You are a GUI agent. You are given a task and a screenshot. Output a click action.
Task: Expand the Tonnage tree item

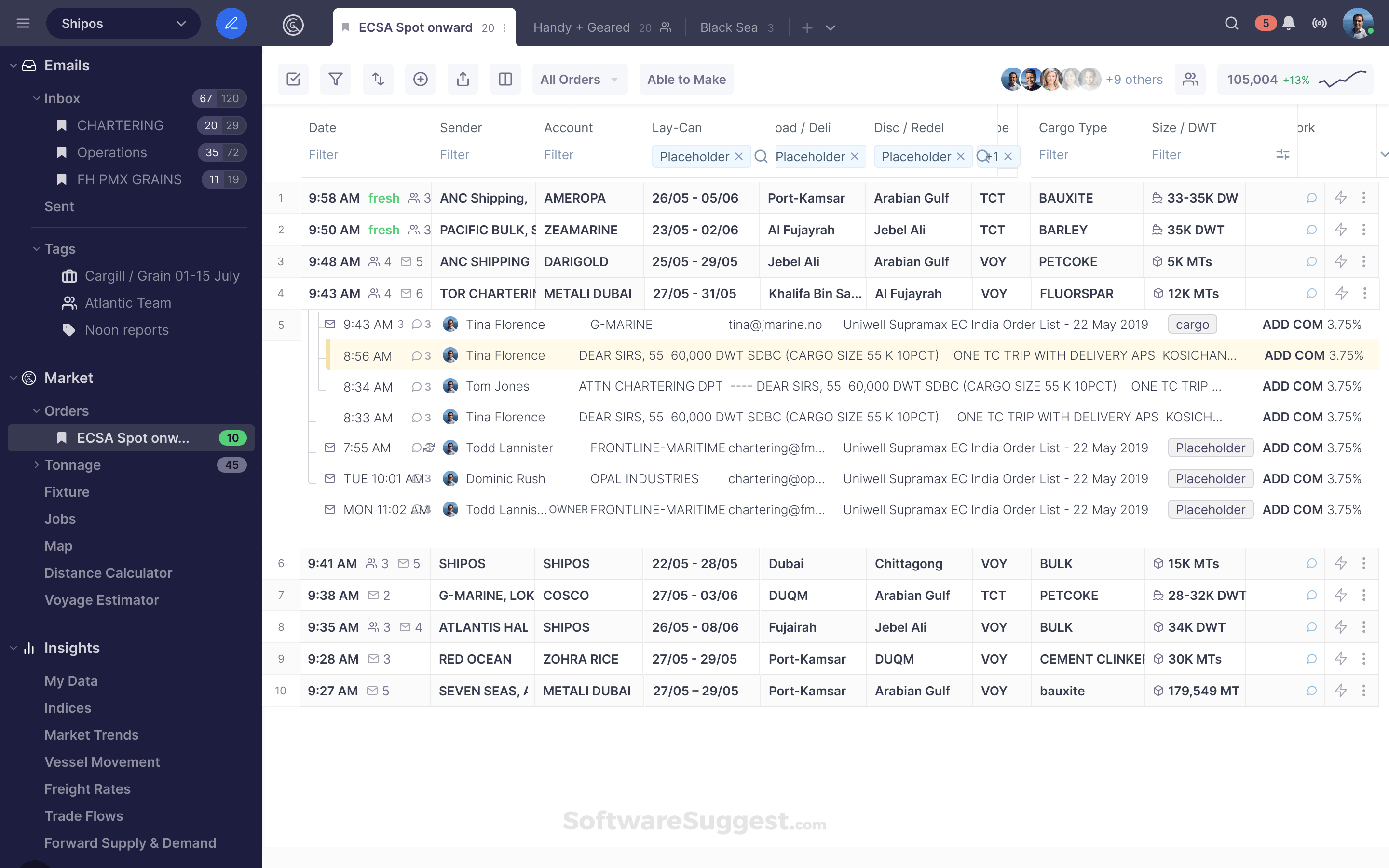(36, 465)
